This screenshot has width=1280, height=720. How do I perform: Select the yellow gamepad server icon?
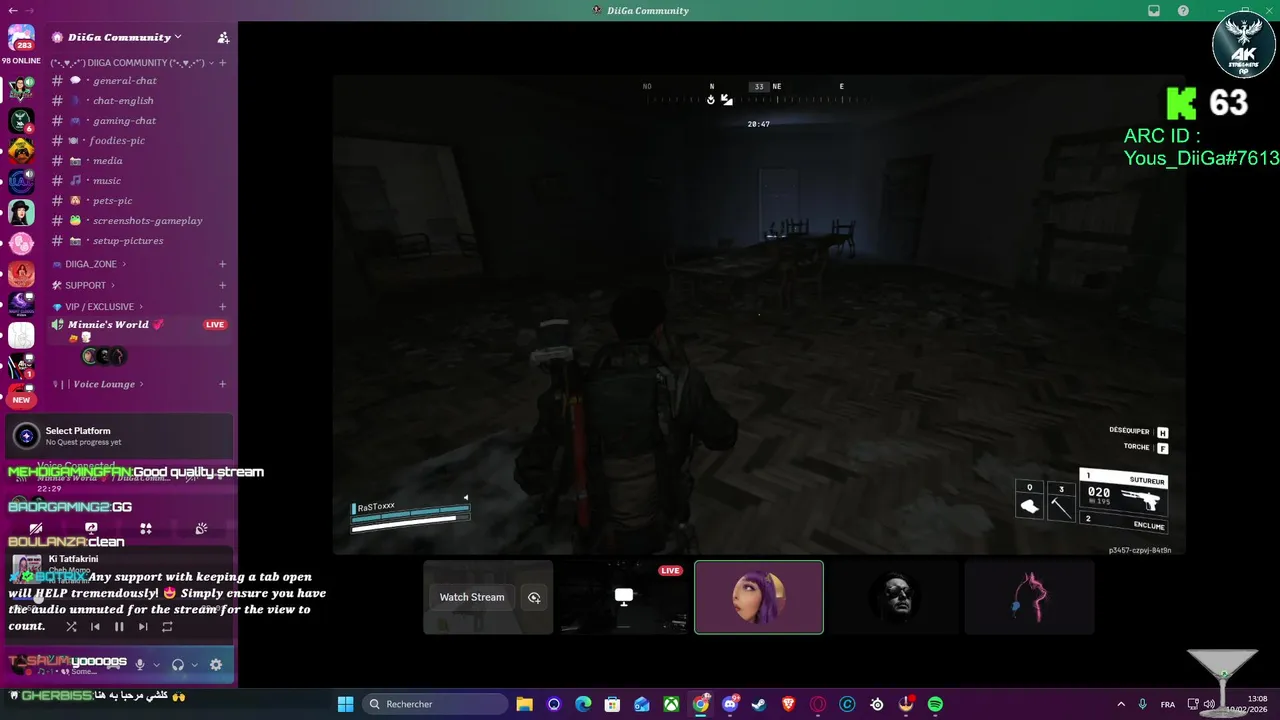[21, 151]
